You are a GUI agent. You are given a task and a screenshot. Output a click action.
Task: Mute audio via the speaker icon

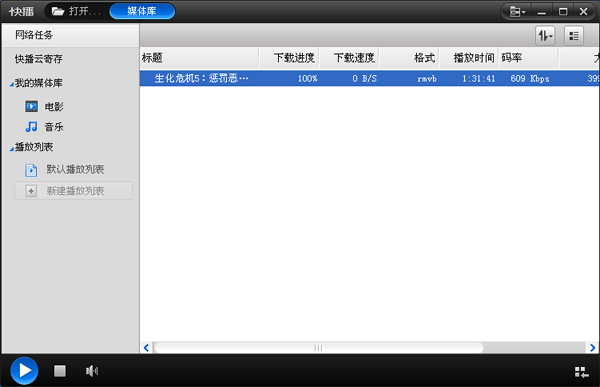(92, 371)
